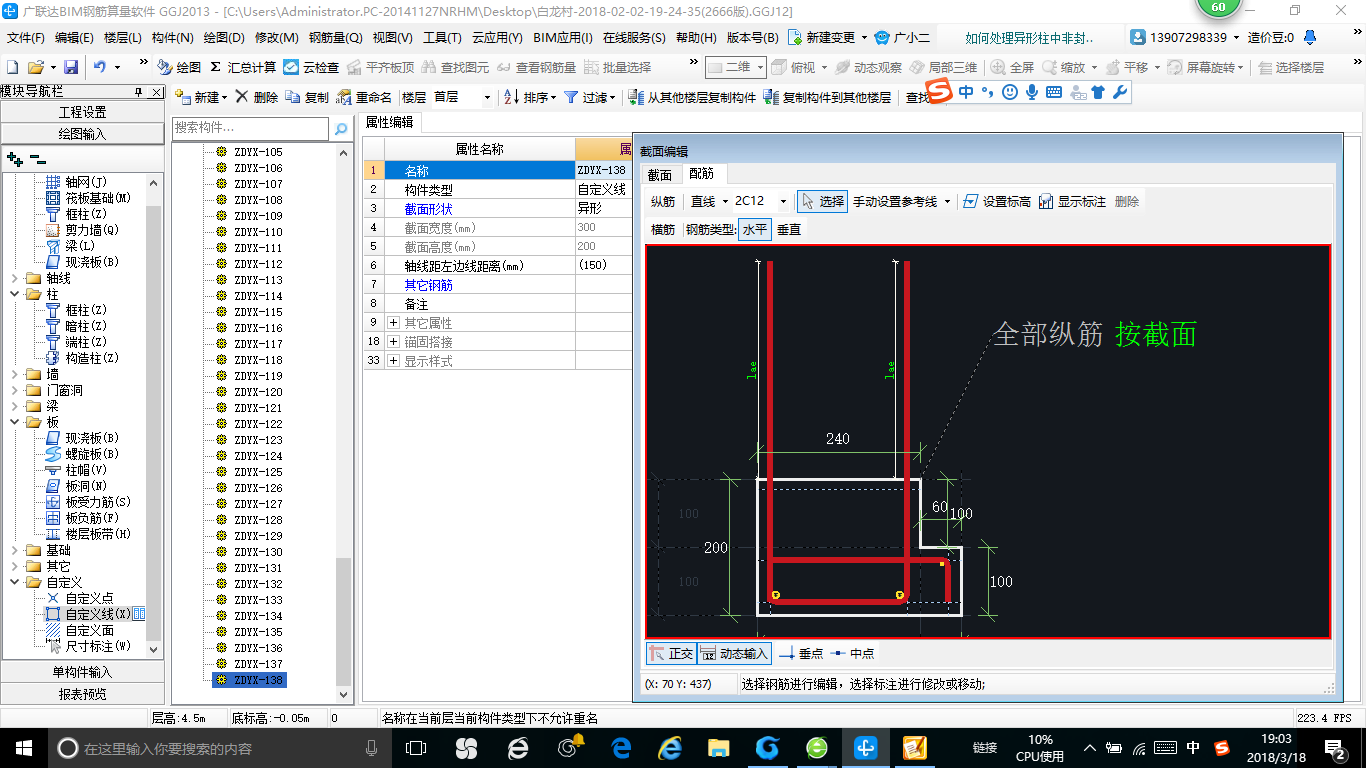This screenshot has height=768, width=1366.
Task: Toggle 中点 midpoint snap
Action: 852,653
